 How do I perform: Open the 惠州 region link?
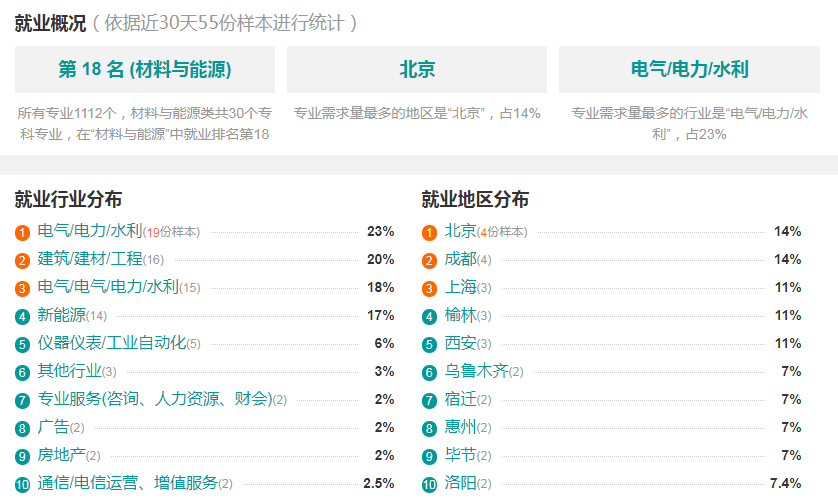point(460,427)
